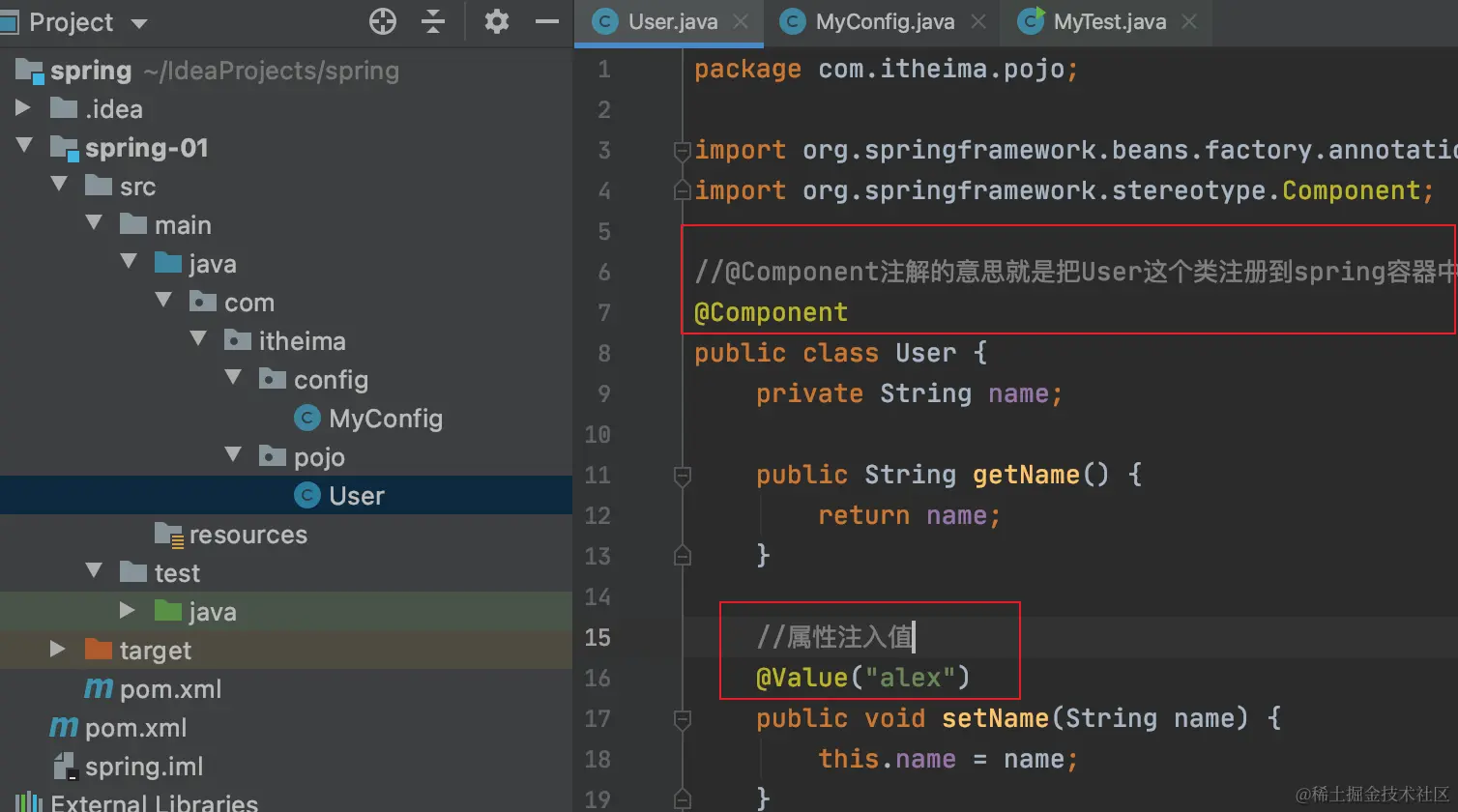
Task: Open Project panel settings gear
Action: point(497,21)
